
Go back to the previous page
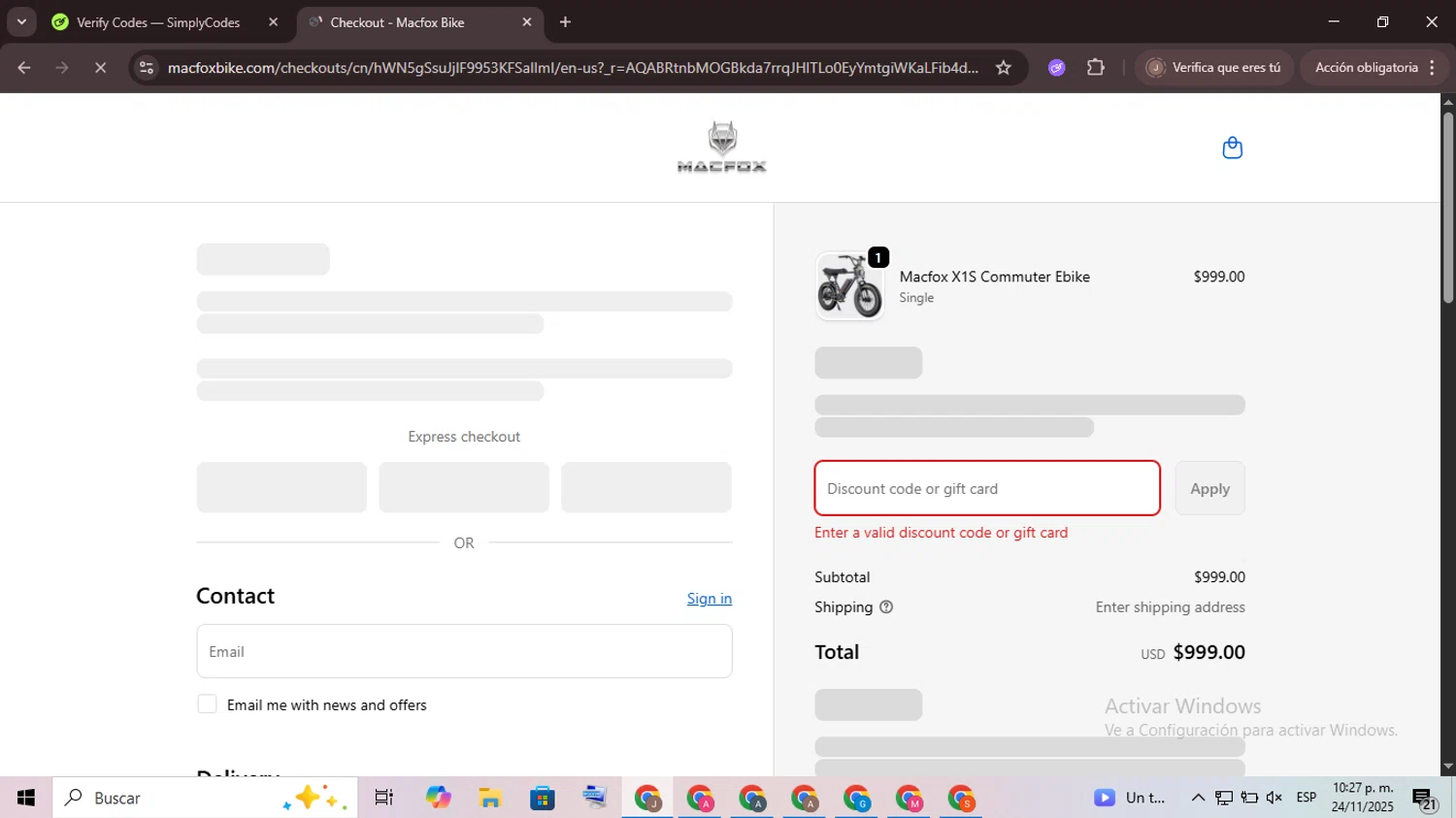click(x=24, y=67)
